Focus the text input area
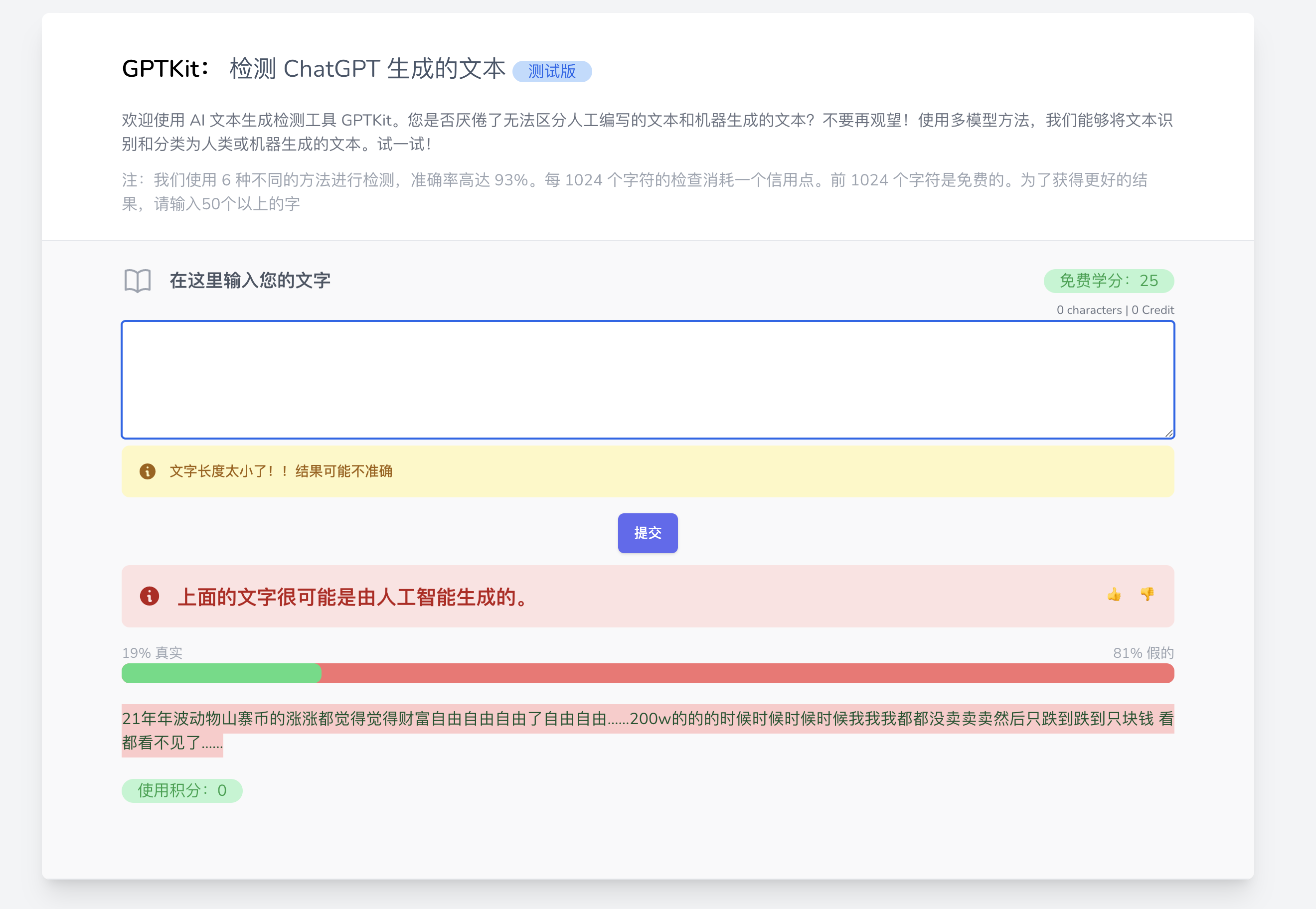Image resolution: width=1316 pixels, height=909 pixels. [x=648, y=380]
